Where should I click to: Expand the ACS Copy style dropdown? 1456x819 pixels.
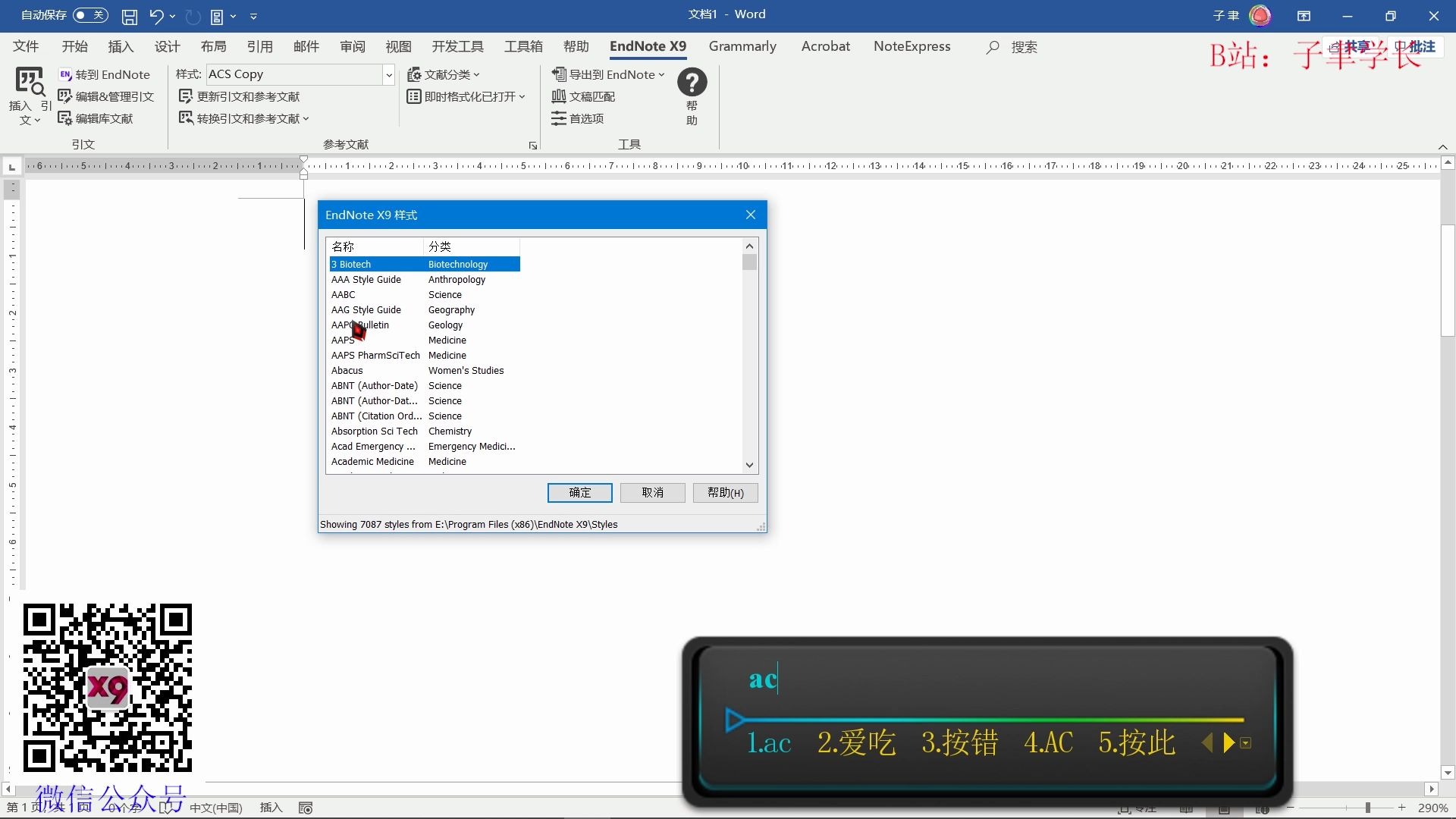click(x=389, y=74)
